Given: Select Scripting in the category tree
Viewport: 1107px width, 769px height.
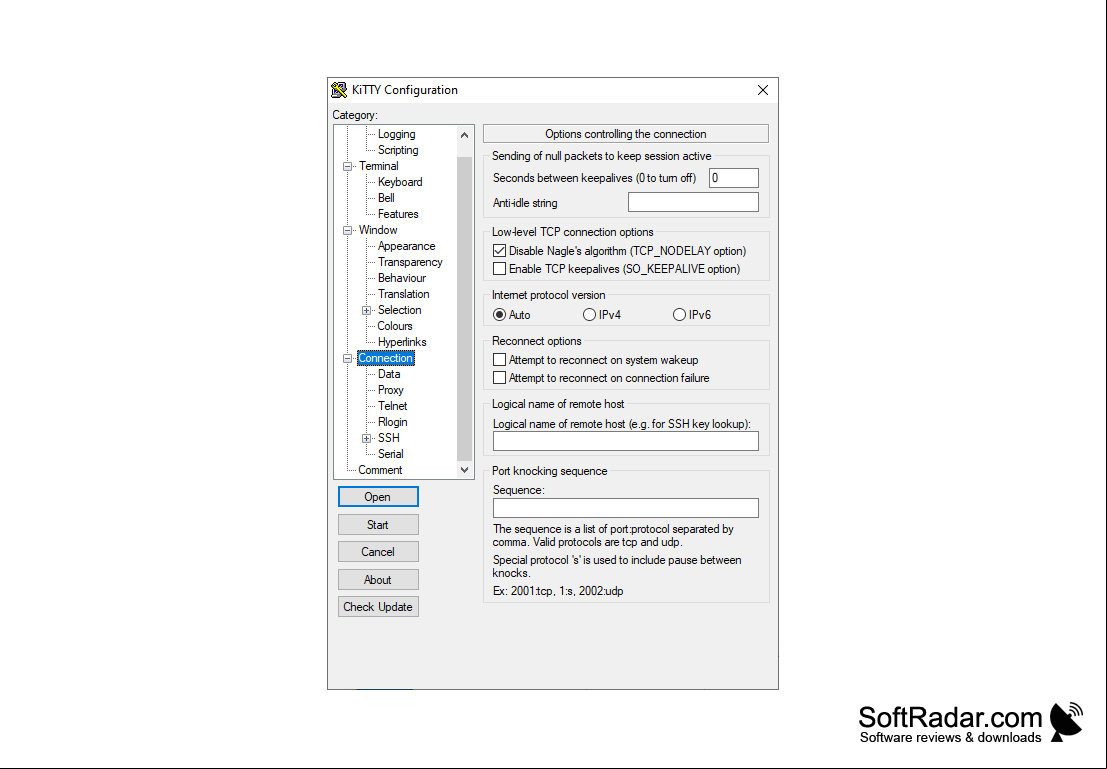Looking at the screenshot, I should click(x=397, y=150).
